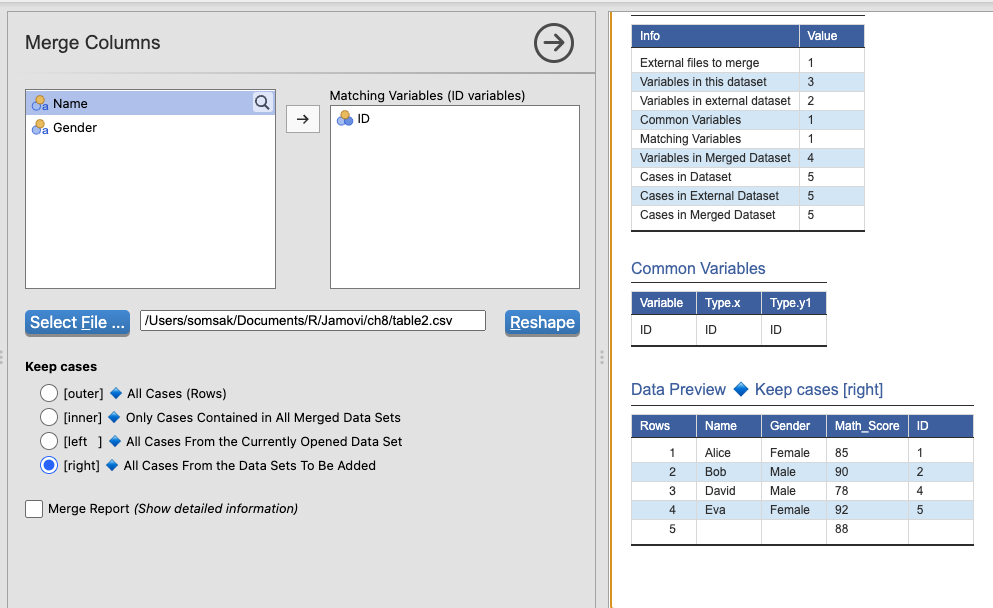The height and width of the screenshot is (608, 993).
Task: Click the Gender column header in preview
Action: [x=794, y=426]
